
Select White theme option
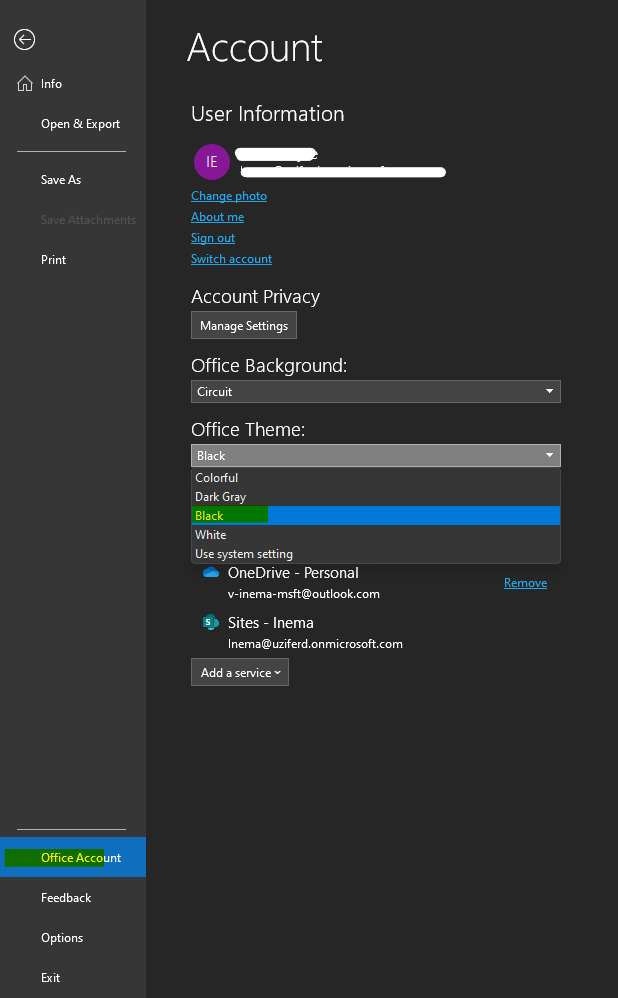point(376,535)
